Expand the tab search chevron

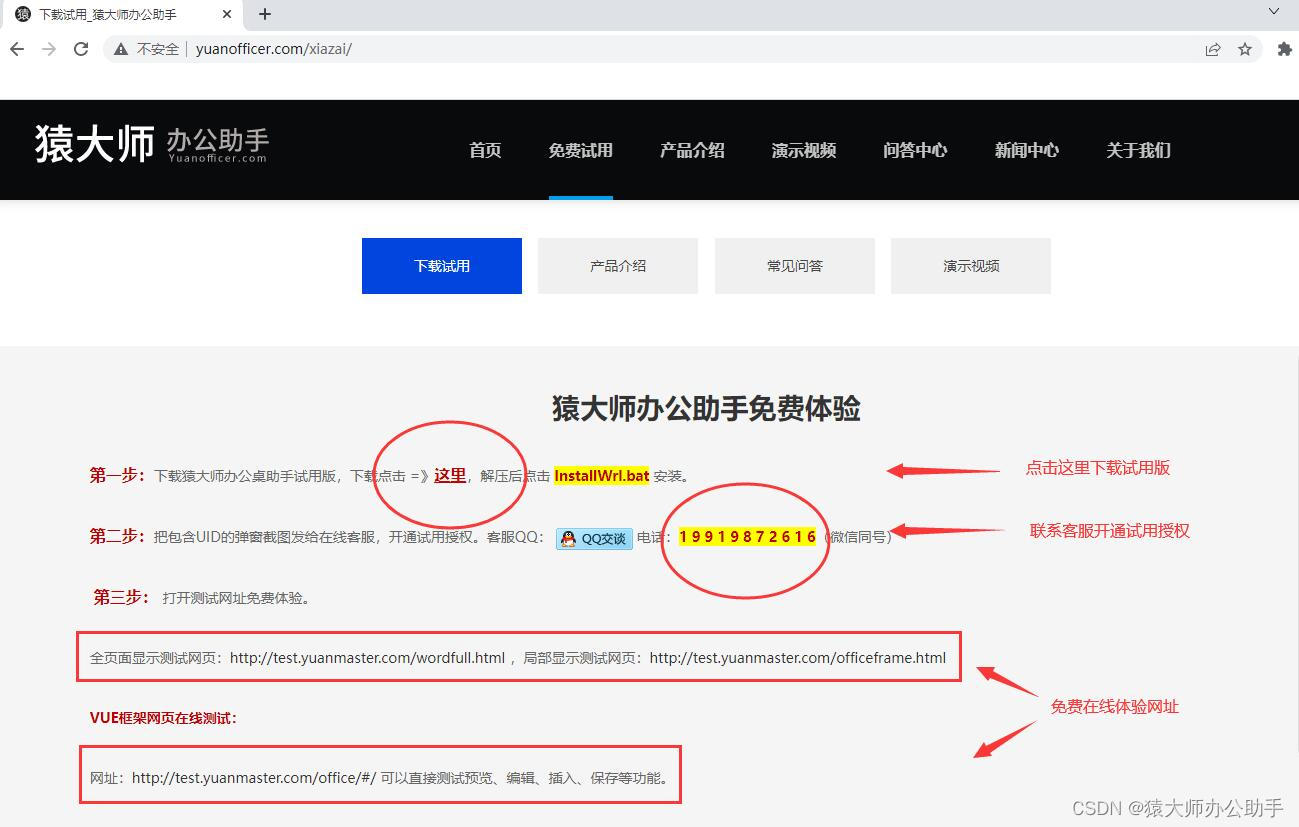point(1275,12)
